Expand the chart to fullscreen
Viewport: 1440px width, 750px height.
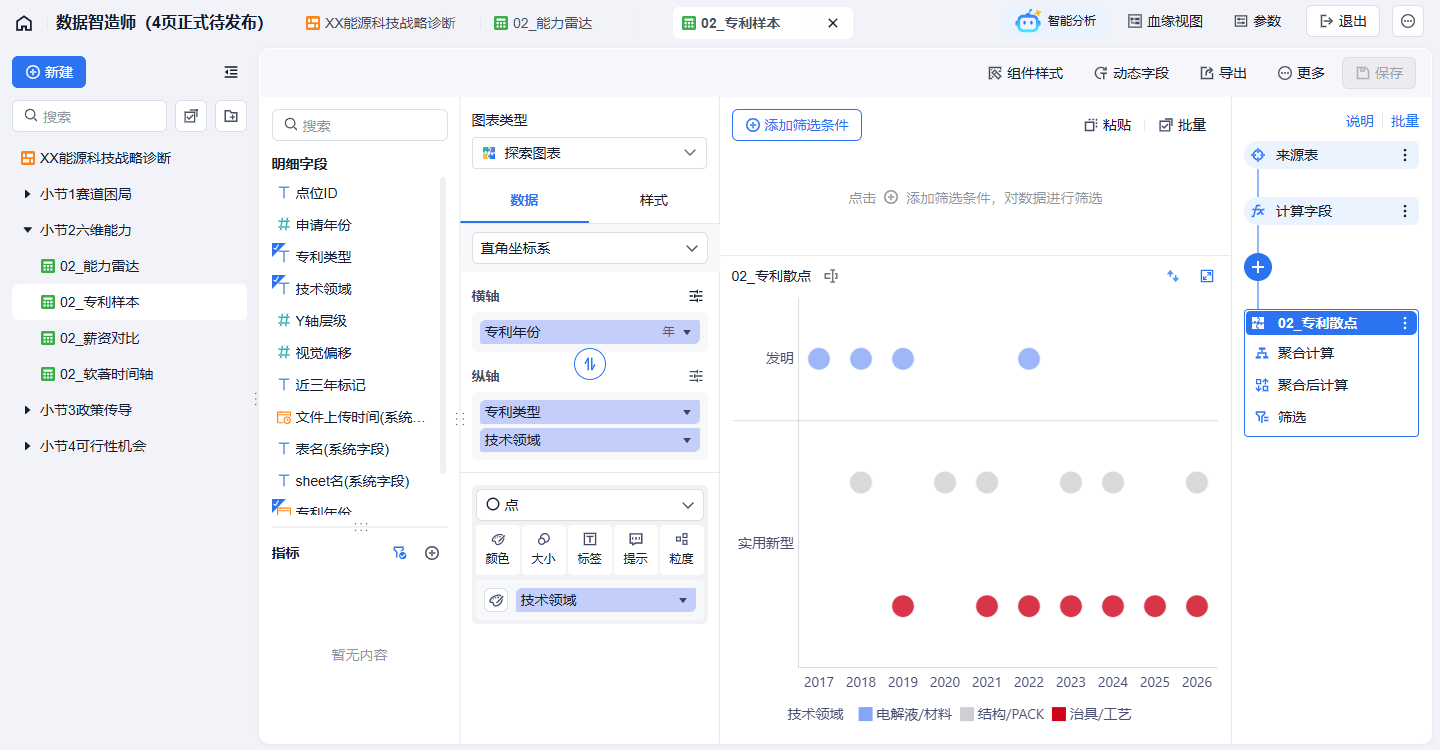coord(1207,276)
